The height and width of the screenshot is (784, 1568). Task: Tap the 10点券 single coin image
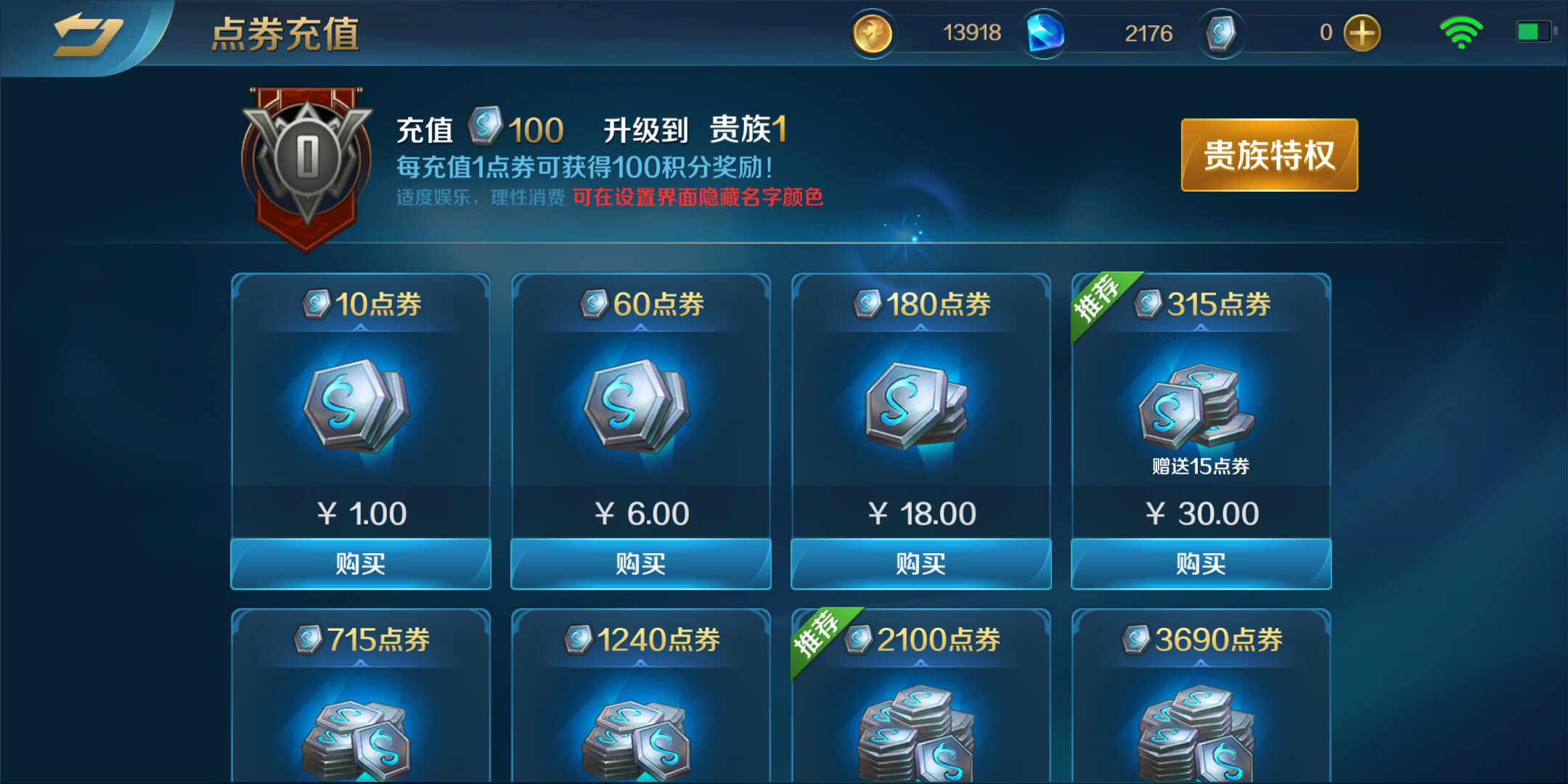[x=356, y=405]
